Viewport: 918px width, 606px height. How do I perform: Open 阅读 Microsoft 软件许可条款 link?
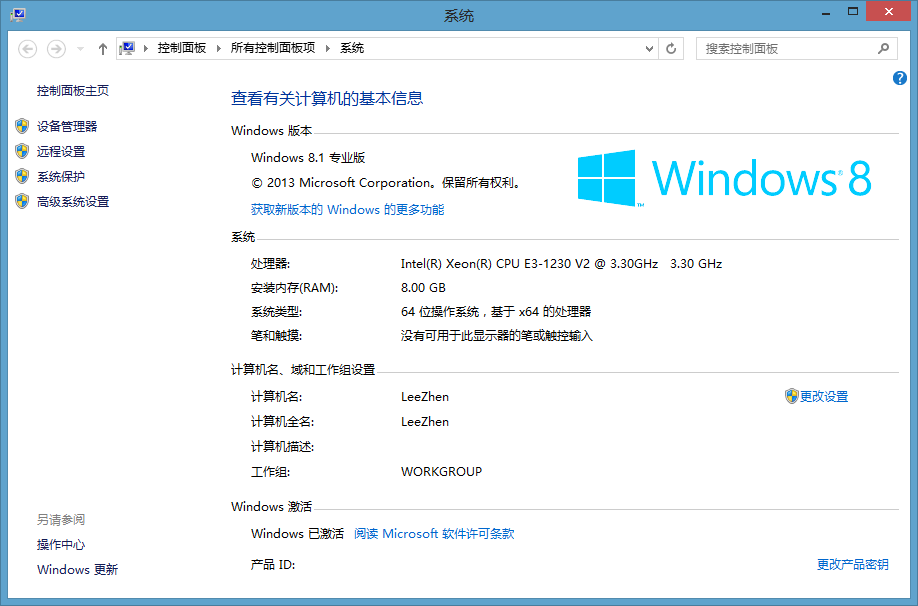click(x=434, y=533)
